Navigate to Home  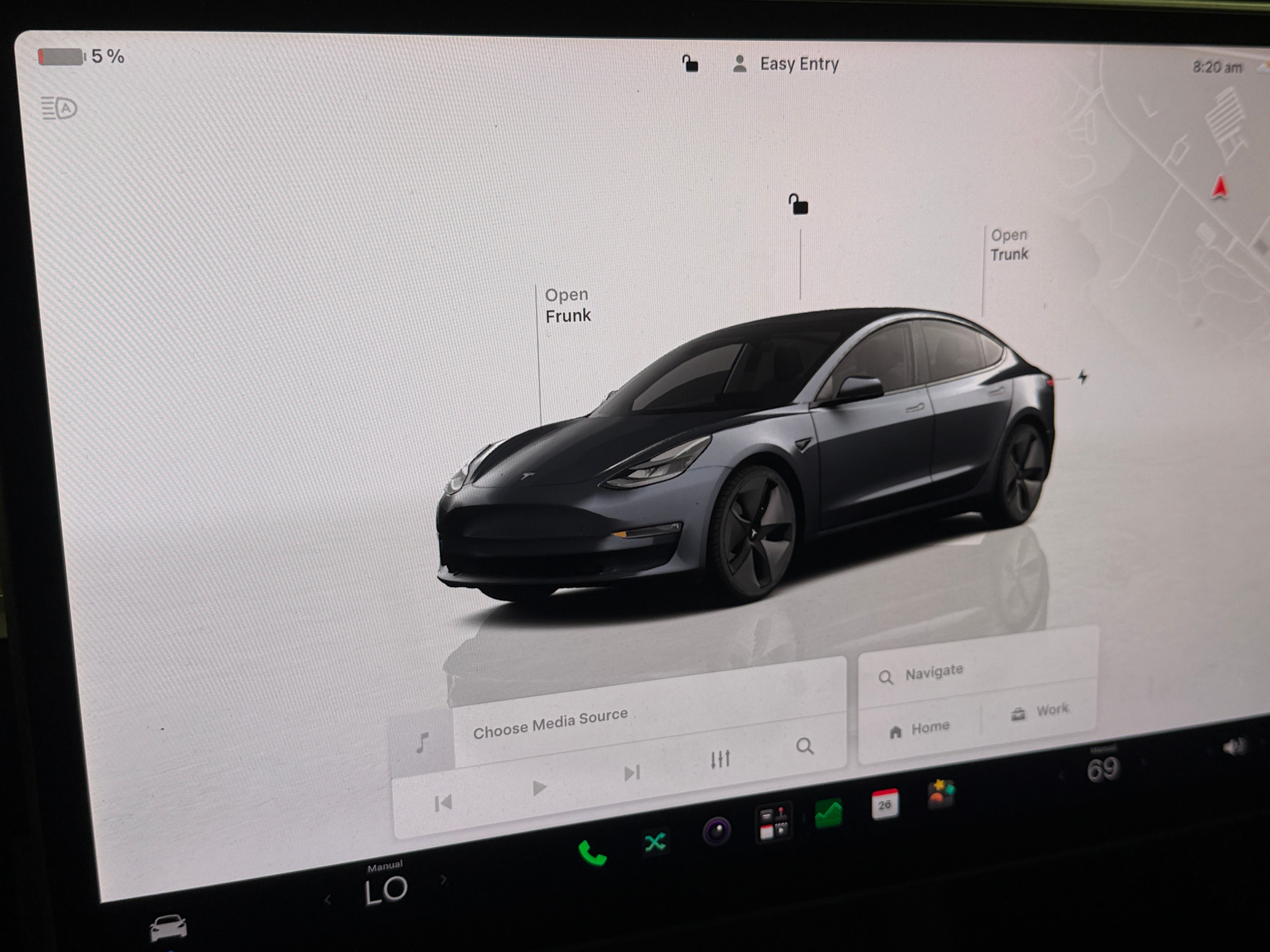[920, 729]
